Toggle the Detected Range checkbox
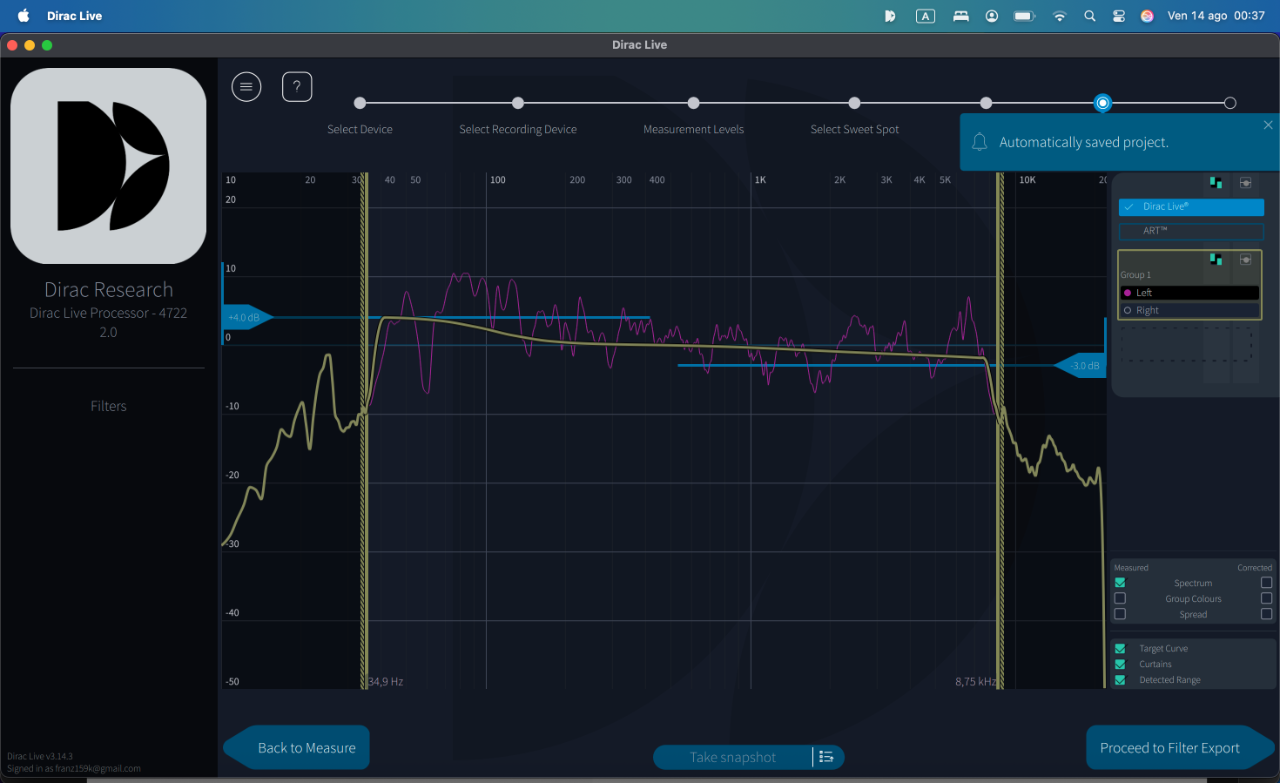Image resolution: width=1280 pixels, height=783 pixels. tap(1120, 680)
